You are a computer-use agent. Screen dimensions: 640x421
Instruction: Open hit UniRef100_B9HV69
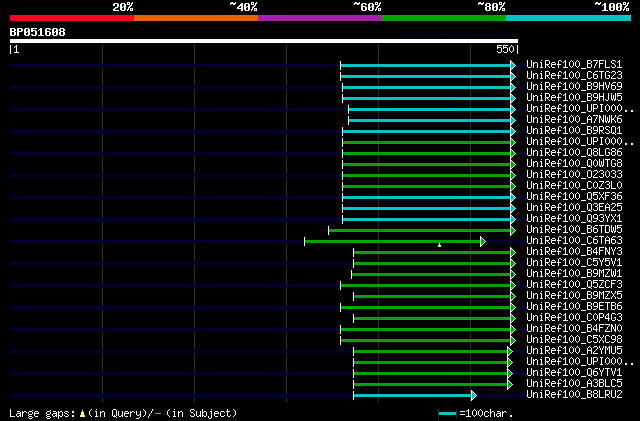coord(574,87)
